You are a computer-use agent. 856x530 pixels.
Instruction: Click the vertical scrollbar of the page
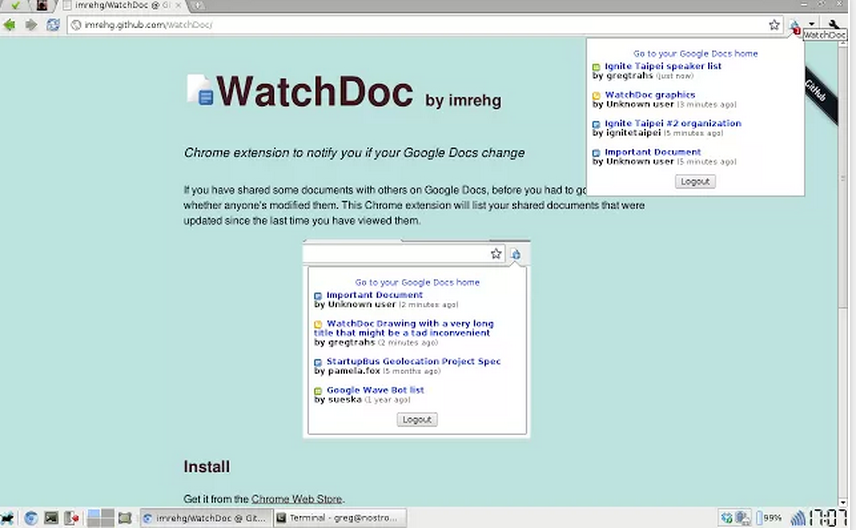click(x=843, y=271)
